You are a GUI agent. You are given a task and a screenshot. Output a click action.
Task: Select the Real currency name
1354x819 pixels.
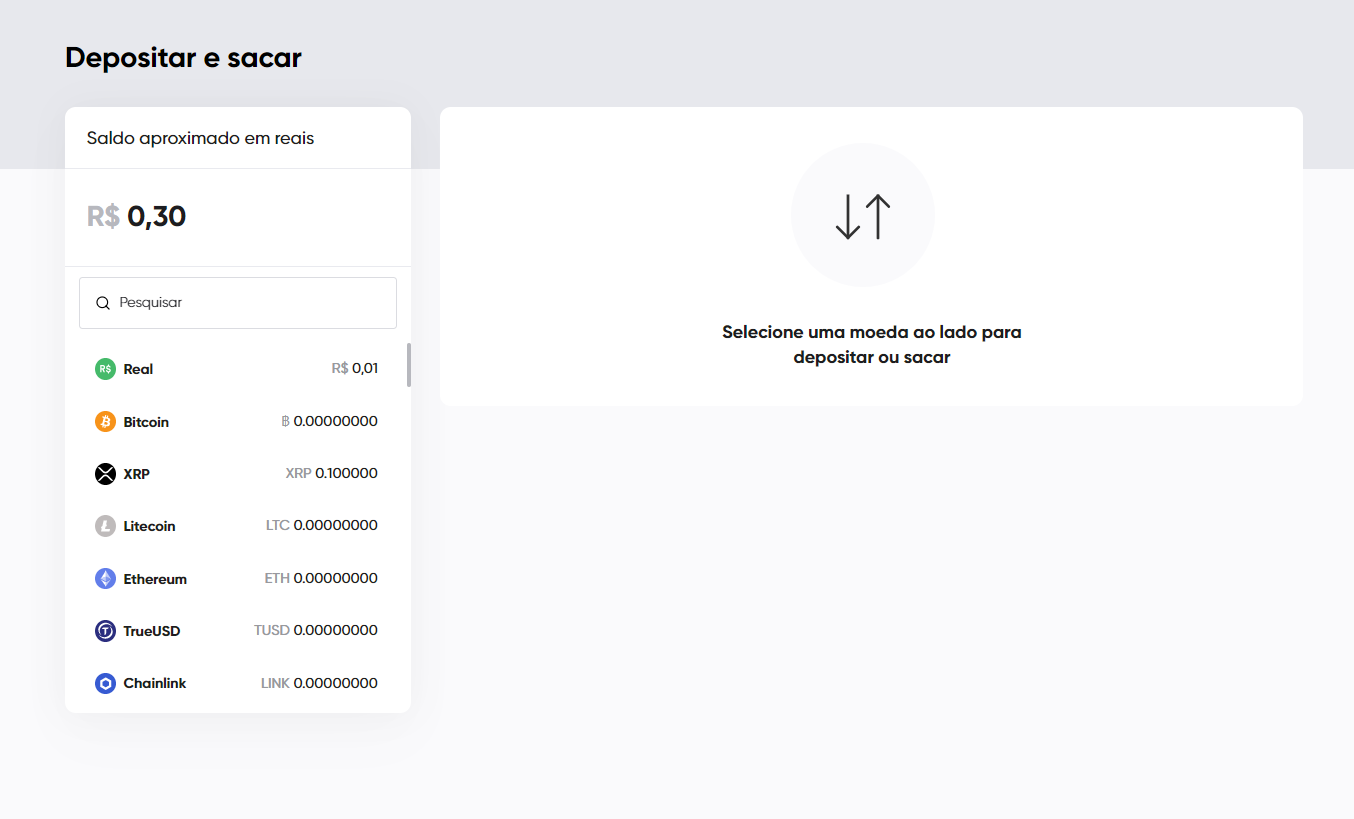click(138, 369)
